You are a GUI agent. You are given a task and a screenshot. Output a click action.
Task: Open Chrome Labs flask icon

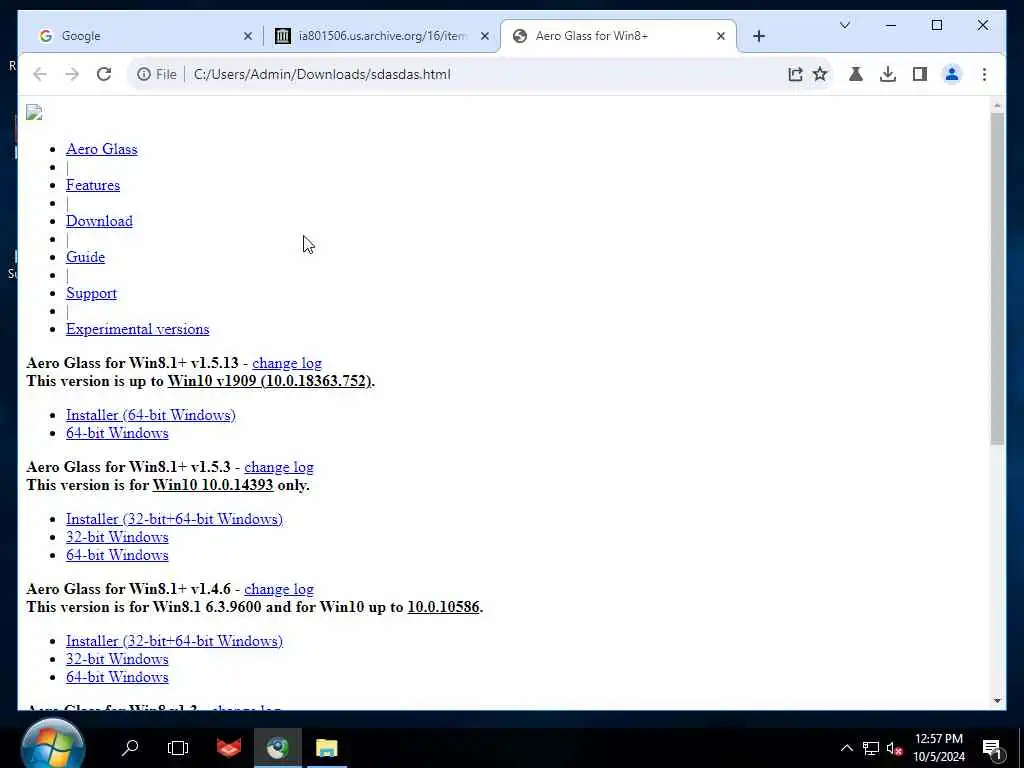coord(856,74)
